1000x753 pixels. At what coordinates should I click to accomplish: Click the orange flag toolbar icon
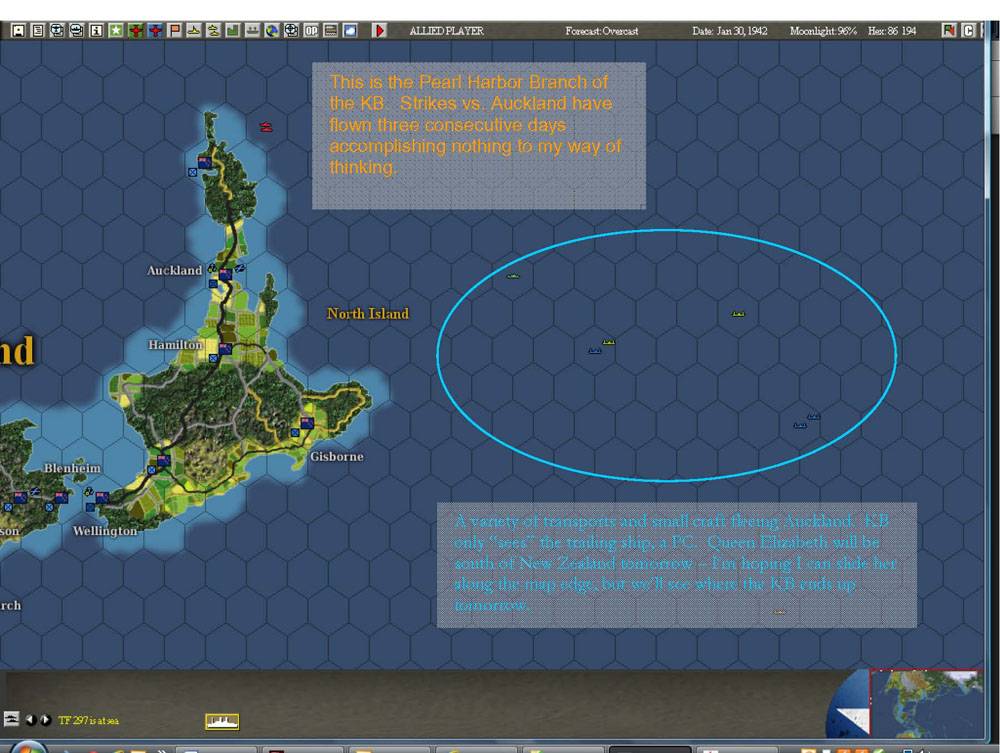point(175,31)
